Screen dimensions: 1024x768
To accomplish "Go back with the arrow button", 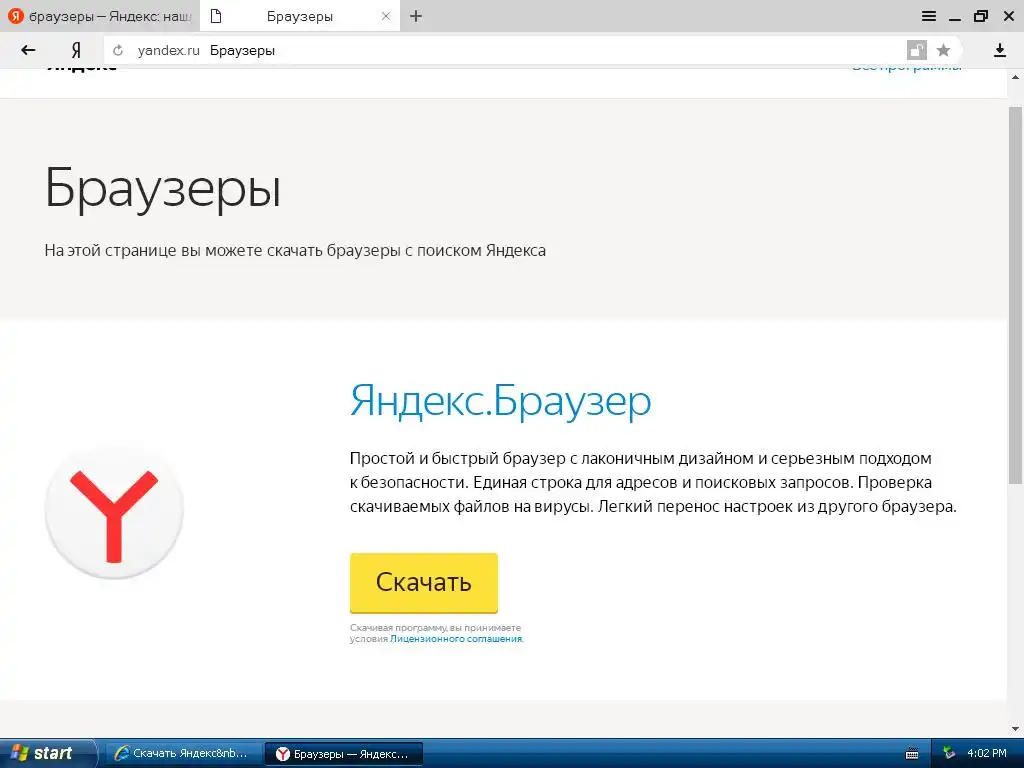I will (28, 50).
